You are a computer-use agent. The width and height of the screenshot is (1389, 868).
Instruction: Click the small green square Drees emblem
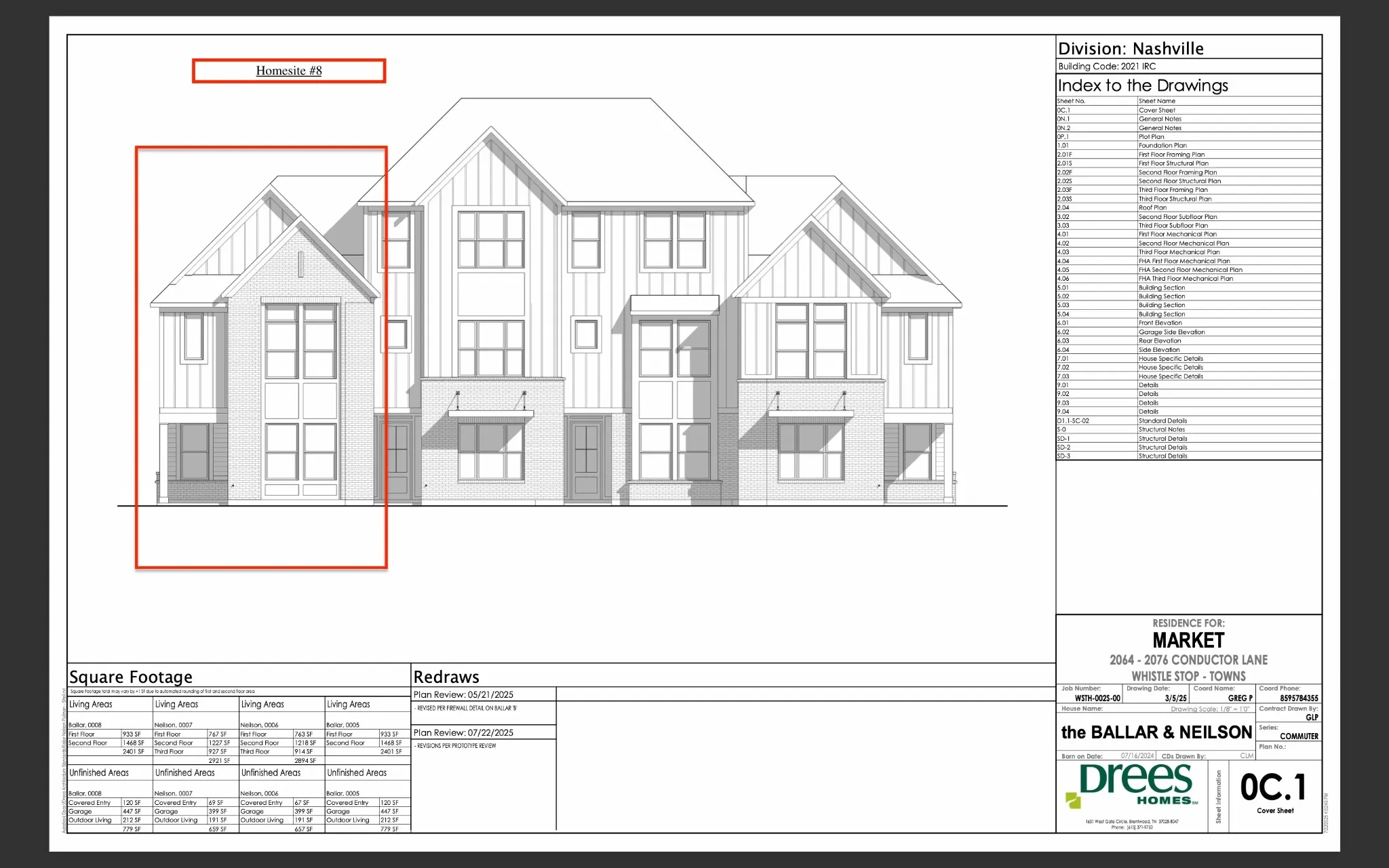[1073, 800]
